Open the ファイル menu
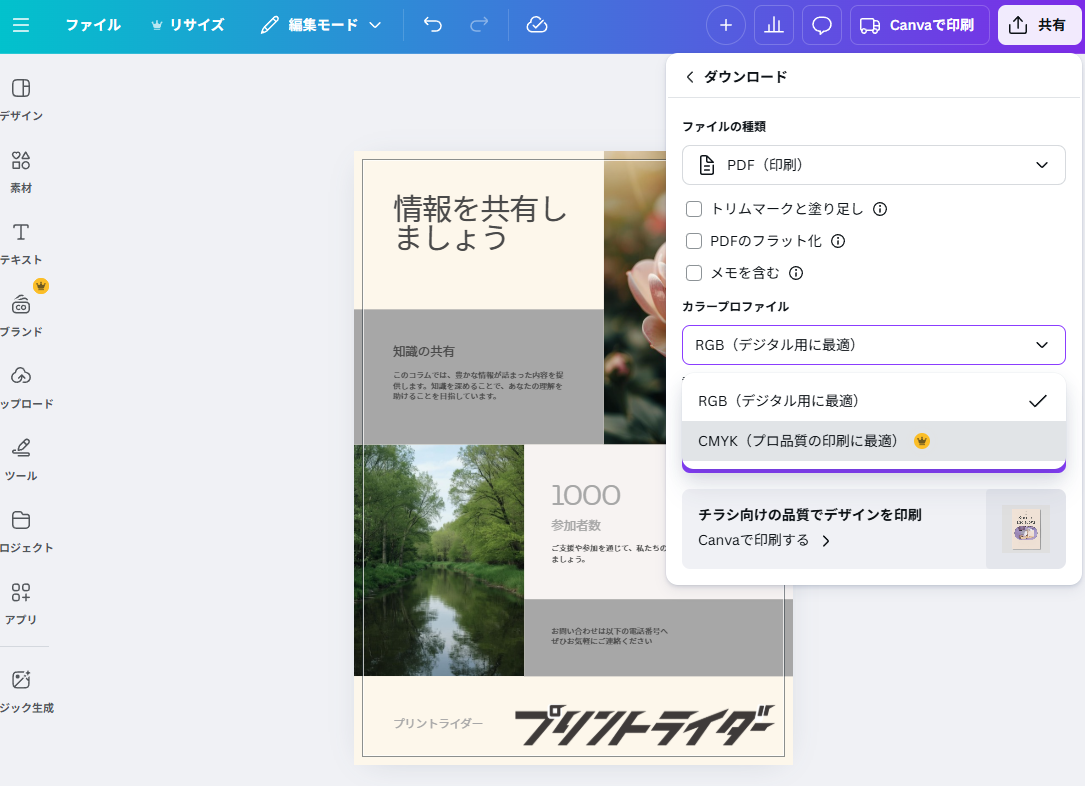The width and height of the screenshot is (1085, 786). click(x=93, y=25)
